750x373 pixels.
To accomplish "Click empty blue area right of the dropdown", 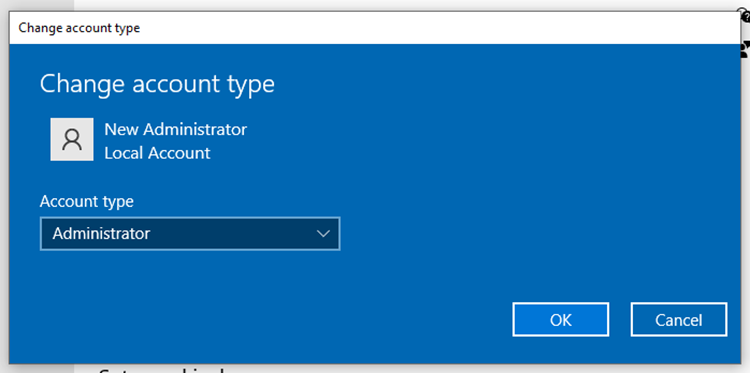I will point(526,234).
